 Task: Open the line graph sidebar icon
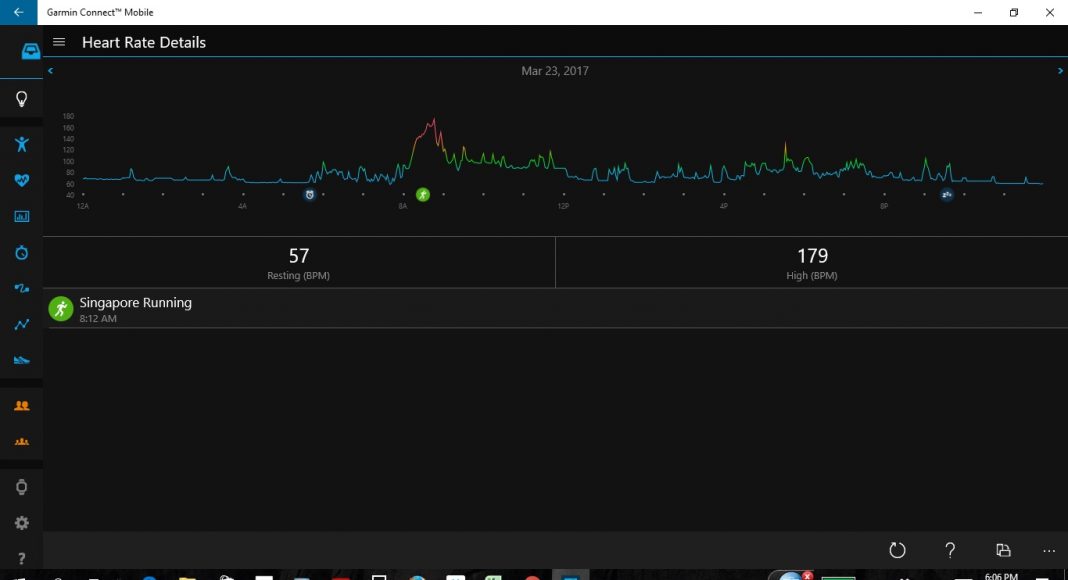pos(22,325)
